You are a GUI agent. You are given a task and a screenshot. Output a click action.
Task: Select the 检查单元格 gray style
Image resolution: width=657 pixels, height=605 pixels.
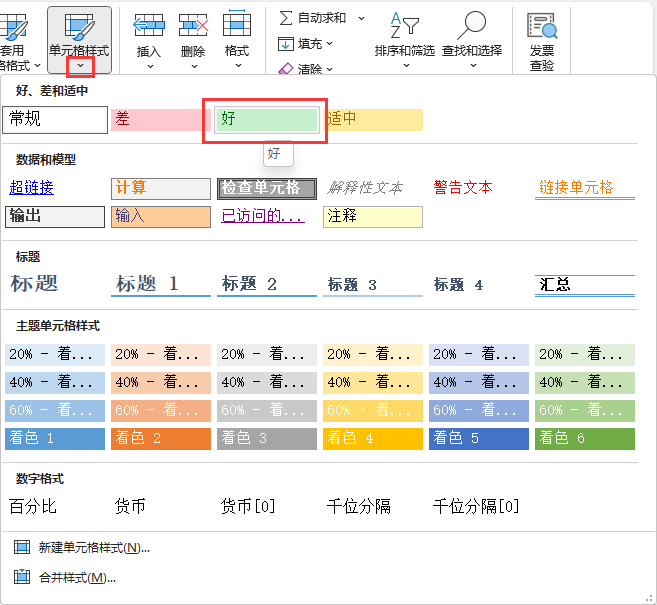point(267,189)
